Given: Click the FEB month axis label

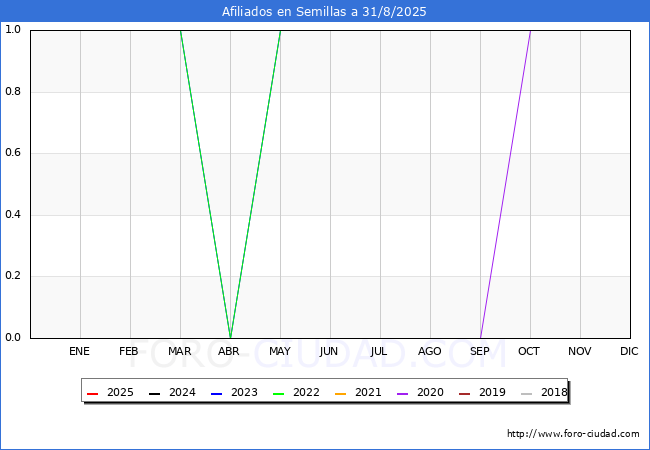Looking at the screenshot, I should [x=129, y=351].
